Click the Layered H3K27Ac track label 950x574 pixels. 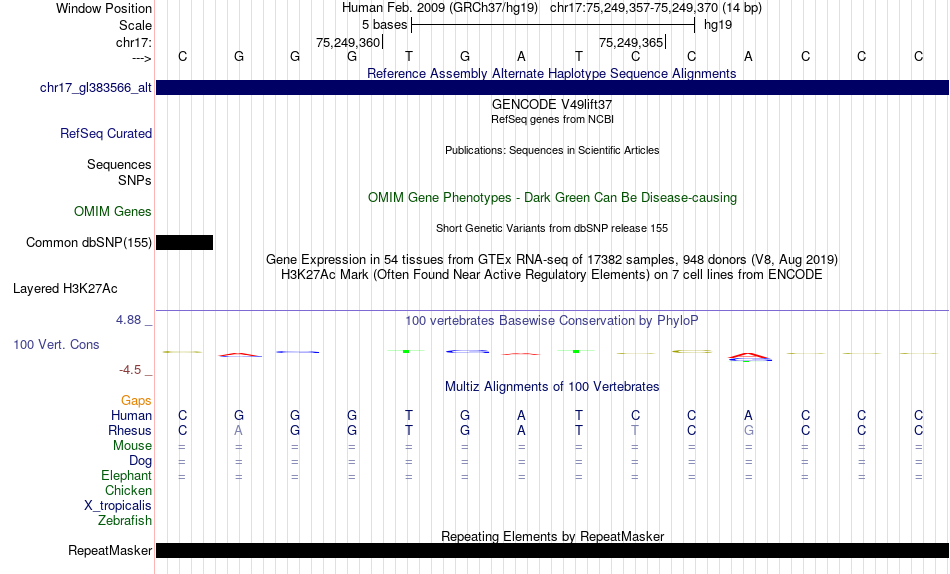tap(65, 289)
